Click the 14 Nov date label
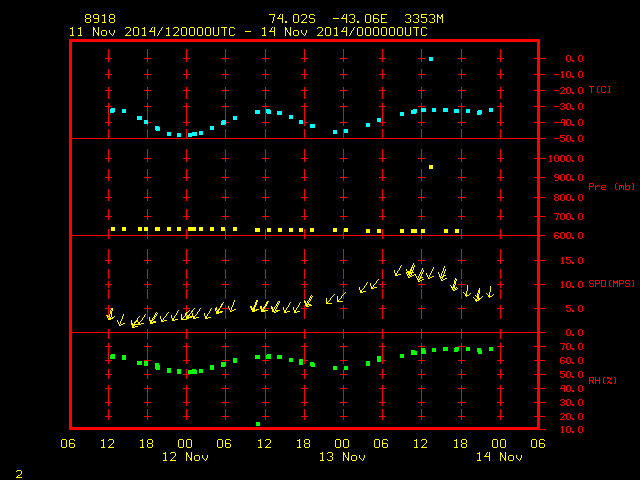This screenshot has width=640, height=480. pos(499,457)
